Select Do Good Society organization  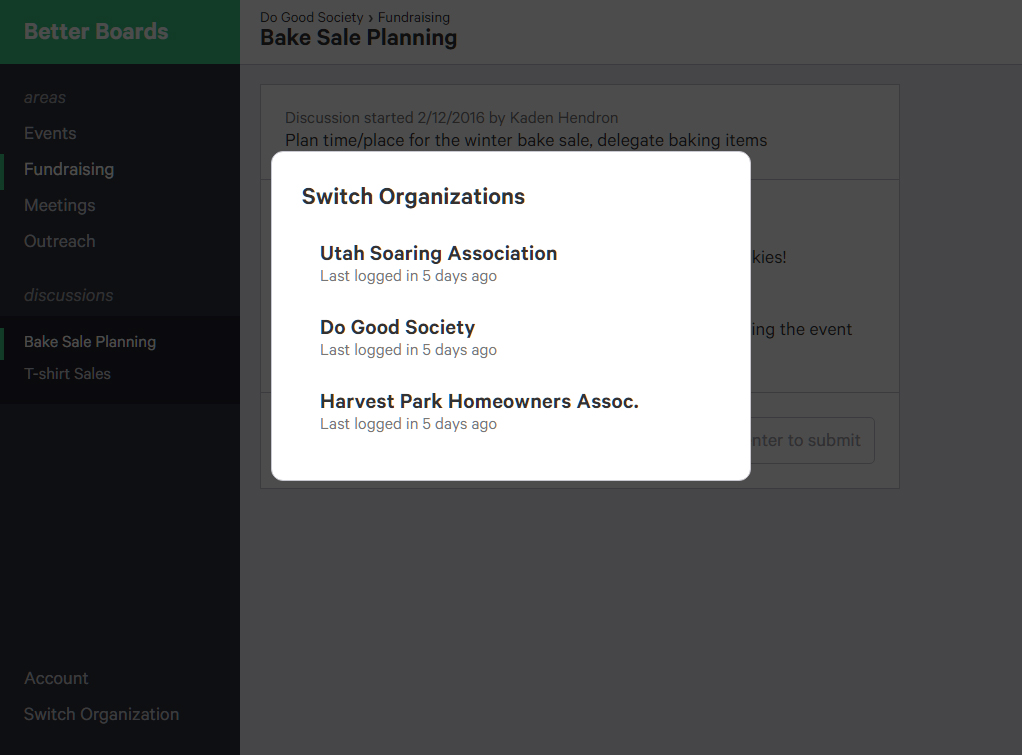[x=397, y=327]
